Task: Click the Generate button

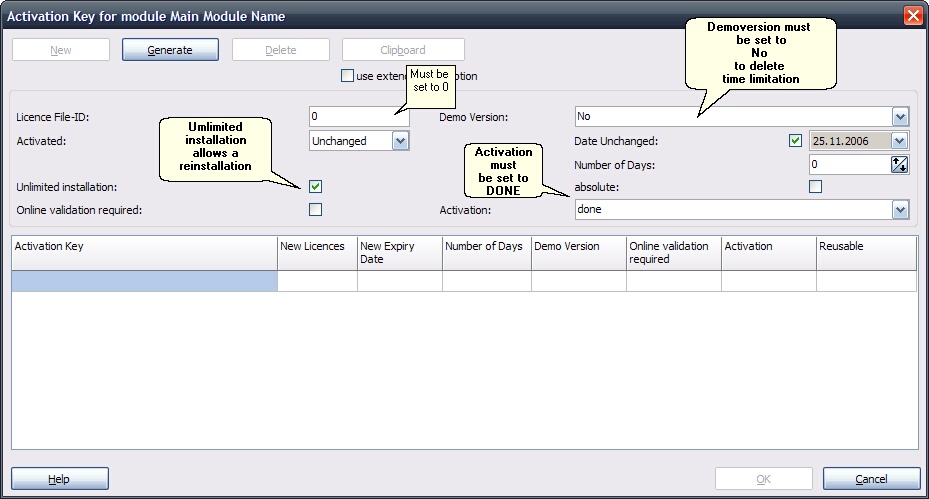Action: (x=170, y=50)
